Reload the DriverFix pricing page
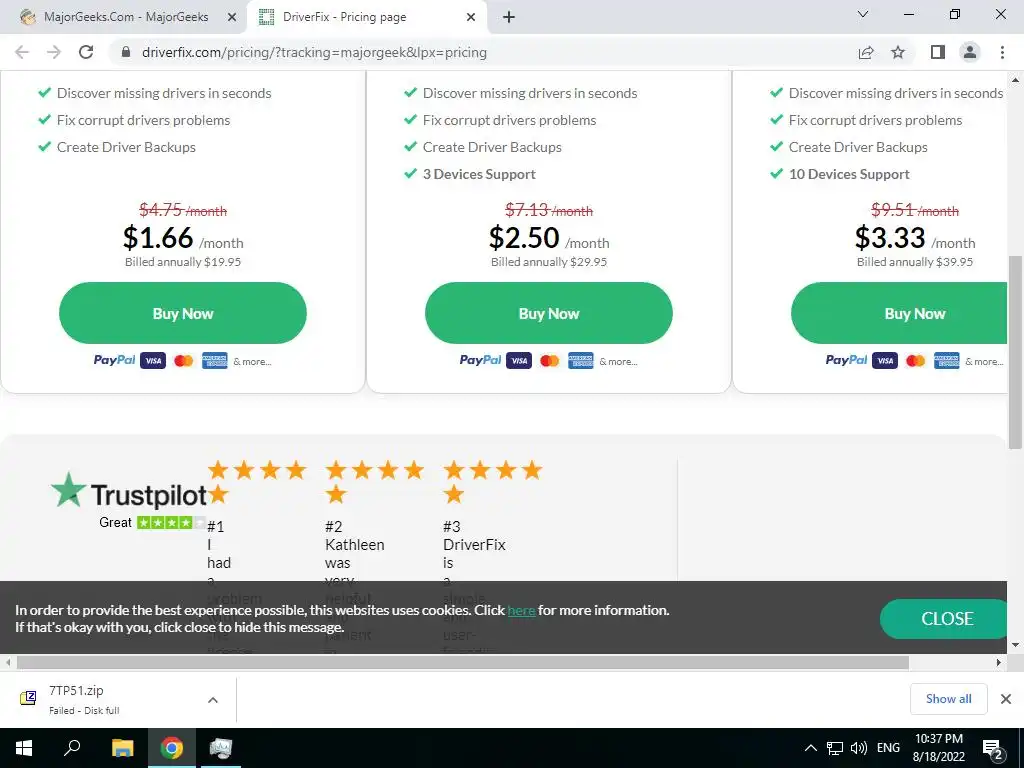Screen dimensions: 1024x768 [x=86, y=52]
